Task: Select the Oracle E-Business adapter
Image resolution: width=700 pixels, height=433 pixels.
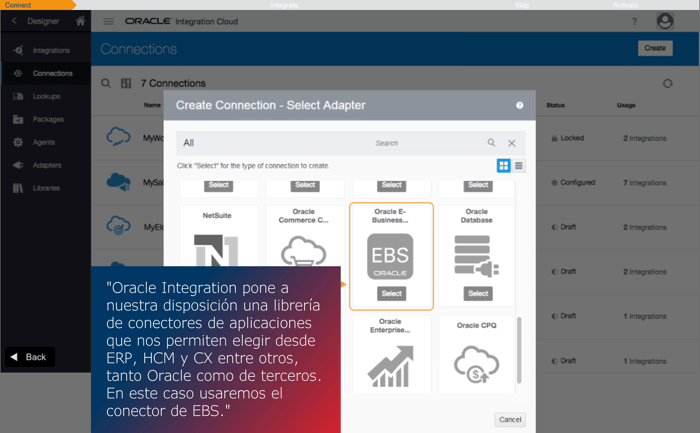Action: pos(392,294)
